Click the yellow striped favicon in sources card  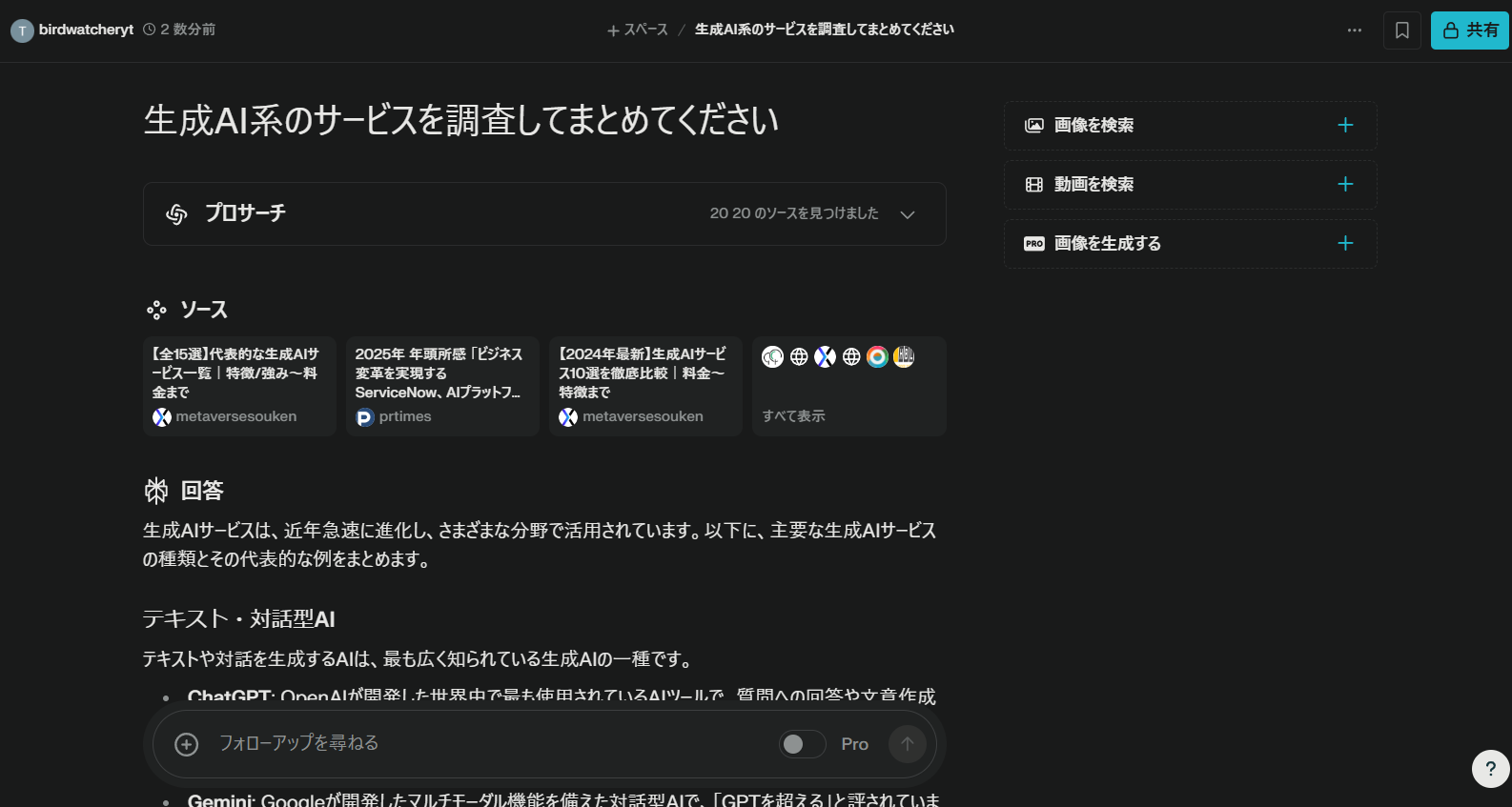point(904,356)
